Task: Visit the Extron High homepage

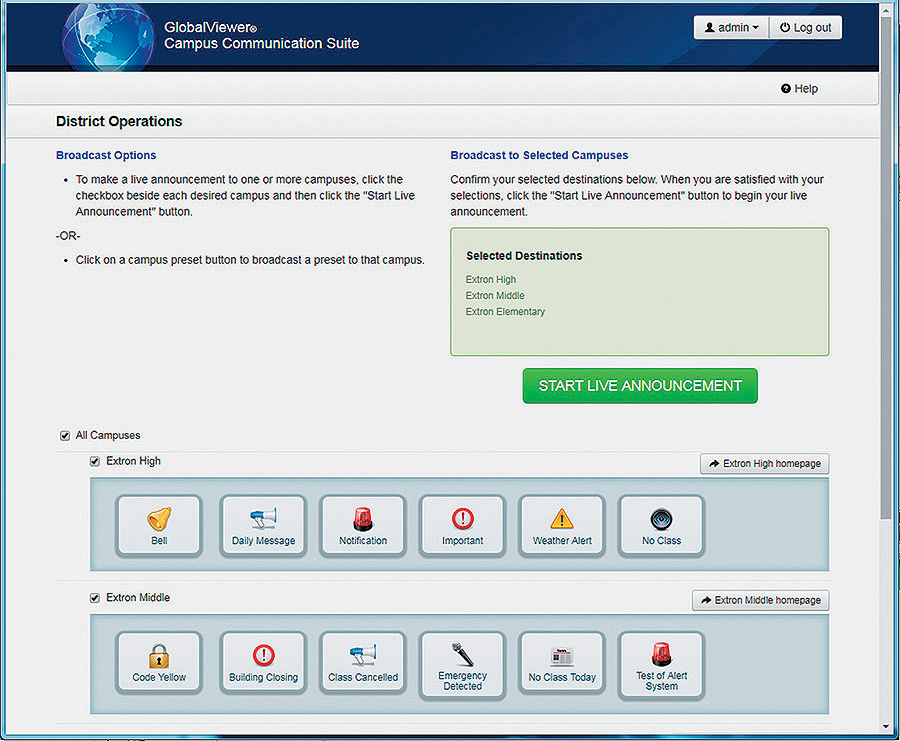Action: pos(764,463)
